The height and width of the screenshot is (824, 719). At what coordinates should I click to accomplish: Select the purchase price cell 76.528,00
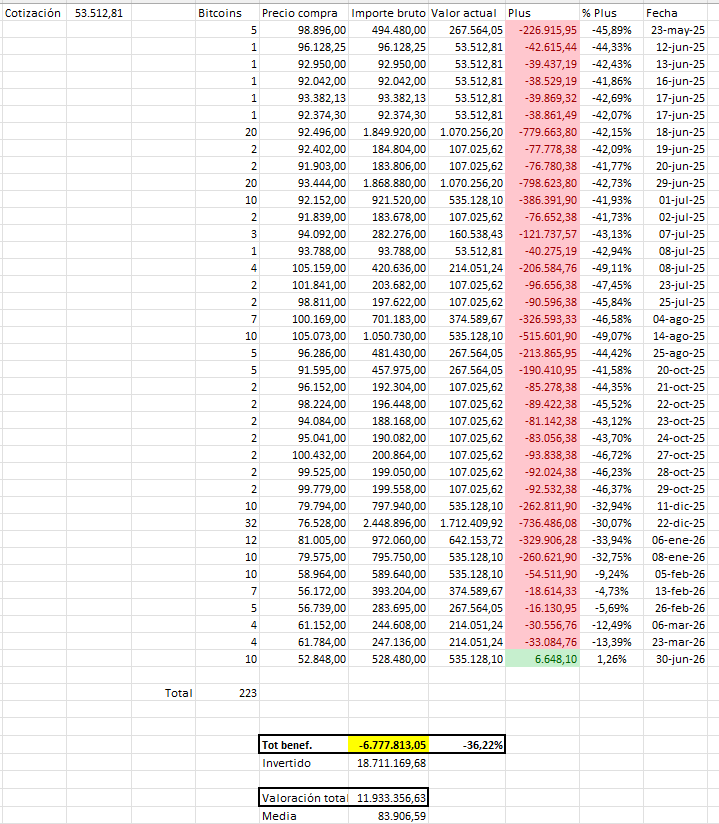(x=304, y=523)
